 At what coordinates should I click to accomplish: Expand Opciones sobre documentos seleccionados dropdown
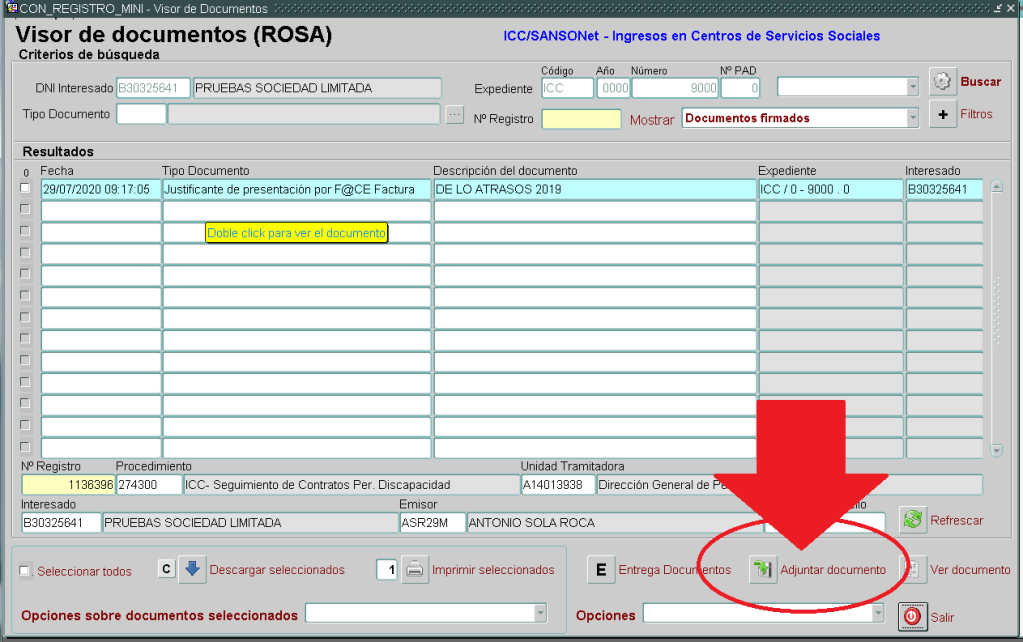click(540, 614)
